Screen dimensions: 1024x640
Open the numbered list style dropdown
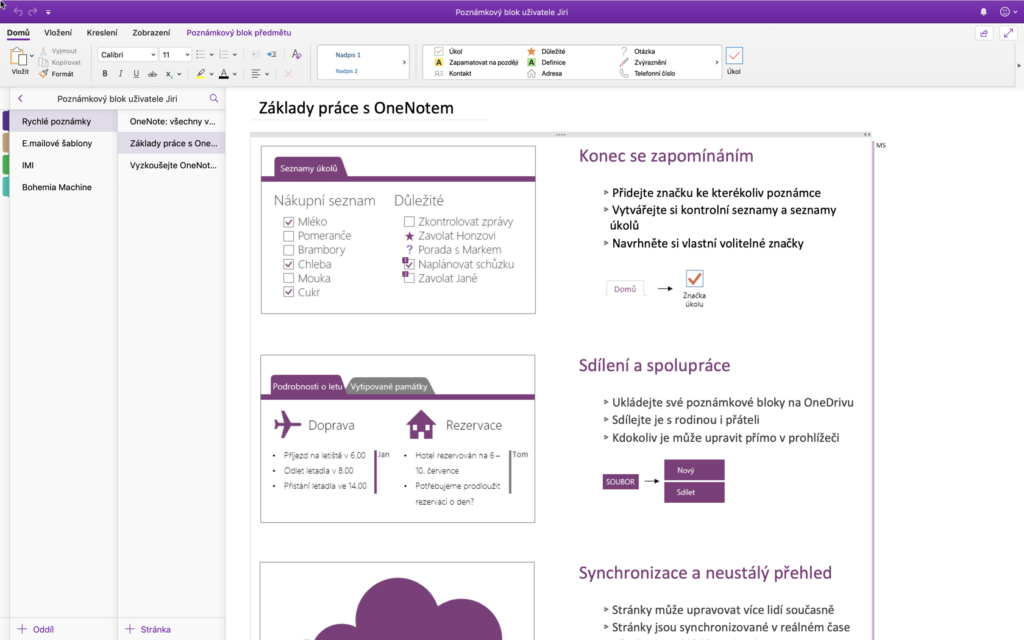click(x=234, y=55)
